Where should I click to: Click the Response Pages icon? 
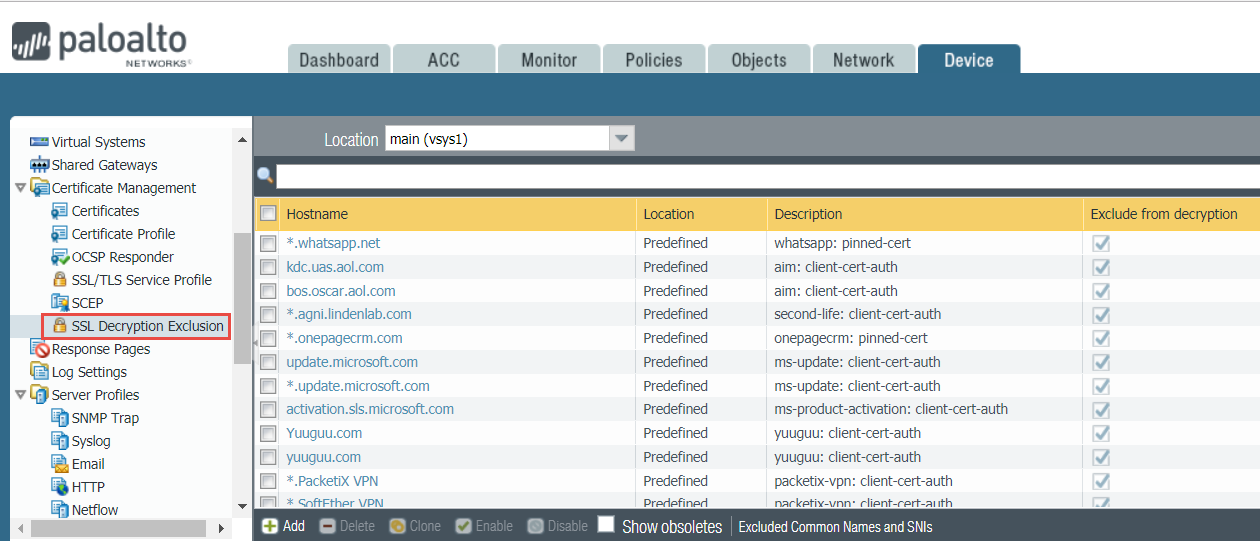coord(40,349)
